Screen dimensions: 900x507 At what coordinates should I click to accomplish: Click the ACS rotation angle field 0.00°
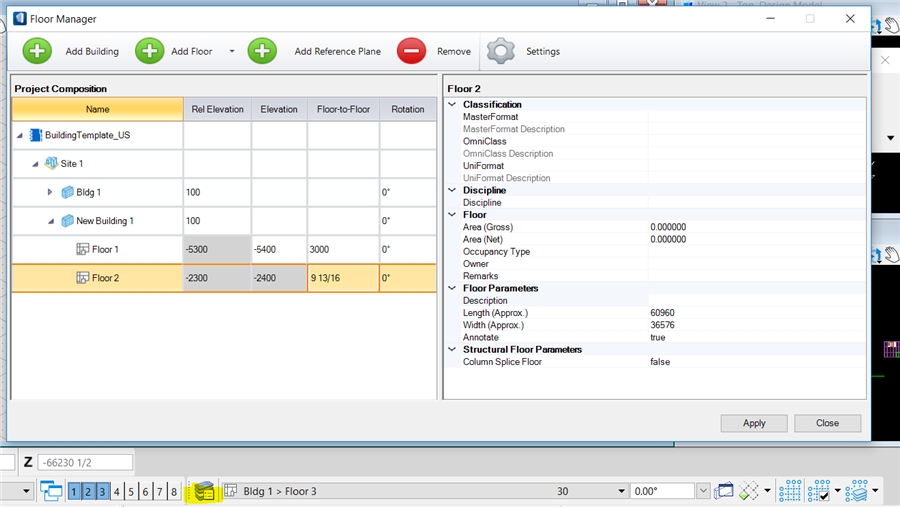[662, 491]
